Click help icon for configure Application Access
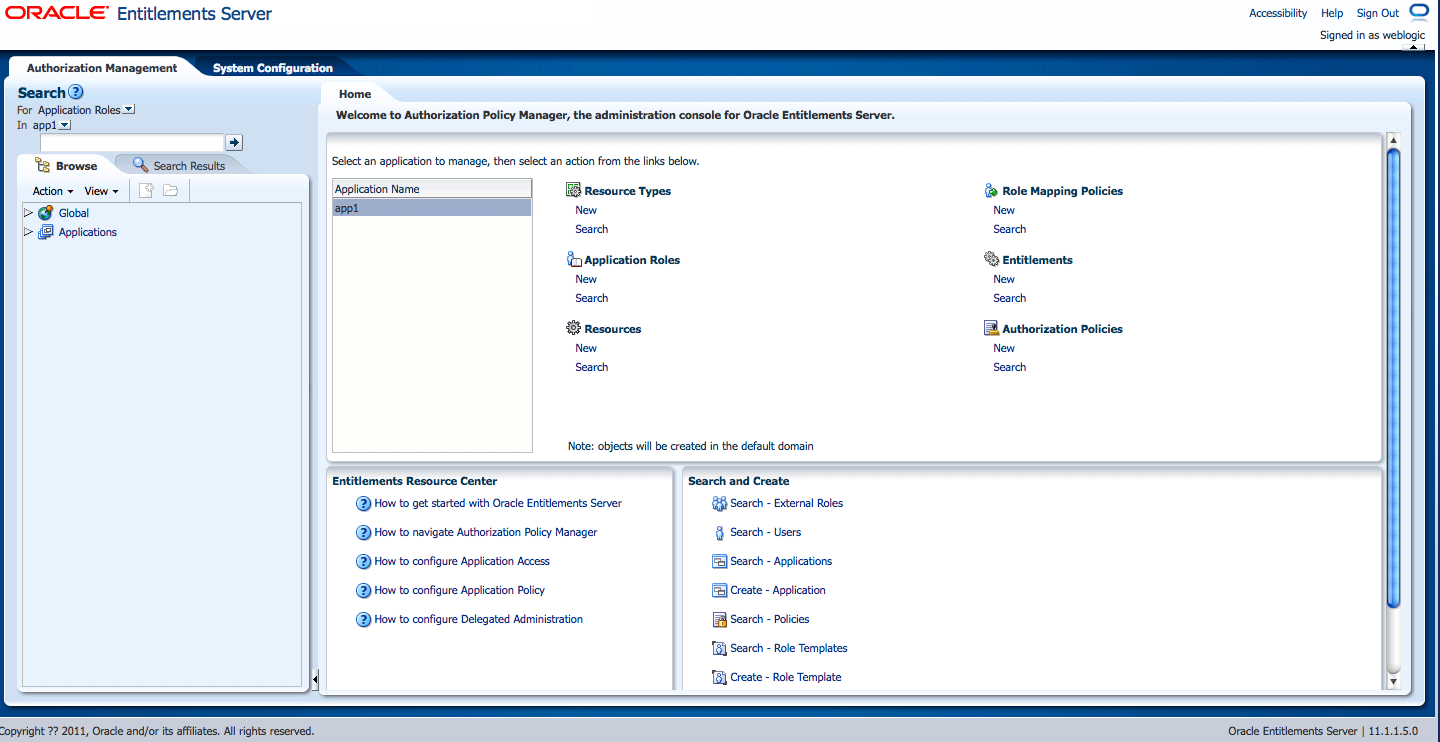This screenshot has width=1440, height=742. 364,562
